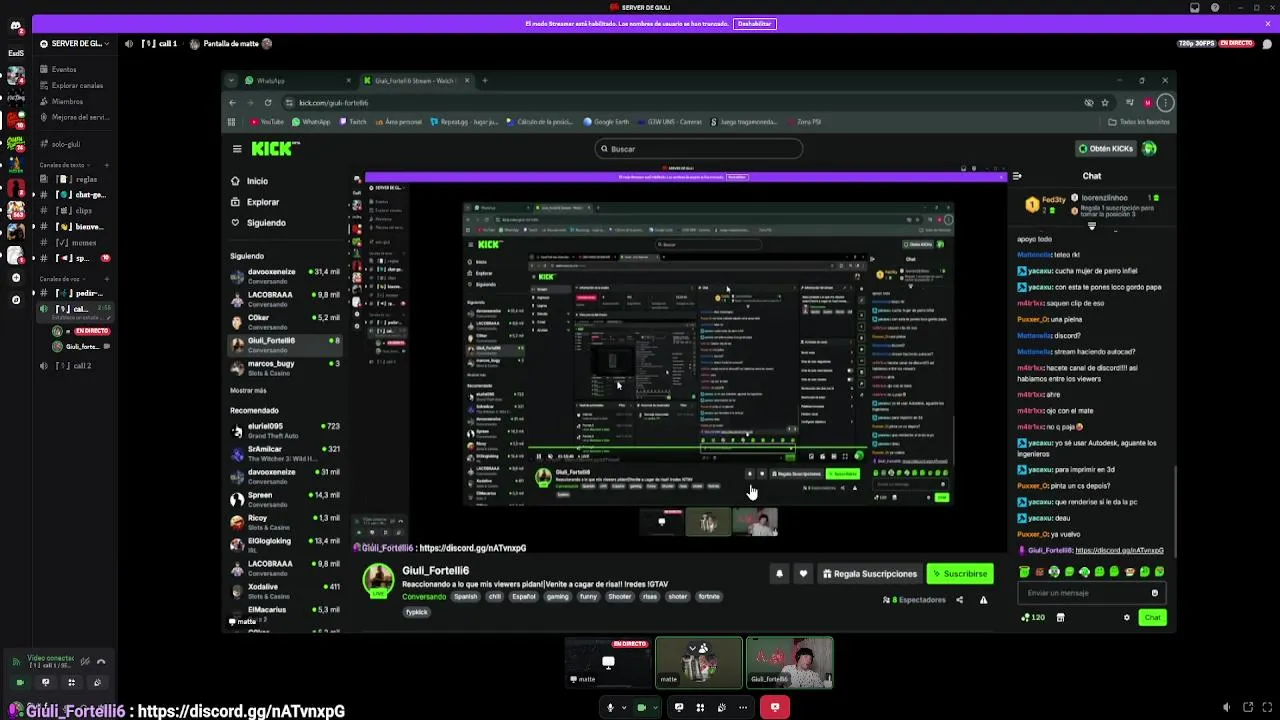The image size is (1280, 720).
Task: Click Discord stream volume icon bottom right
Action: (x=1227, y=707)
